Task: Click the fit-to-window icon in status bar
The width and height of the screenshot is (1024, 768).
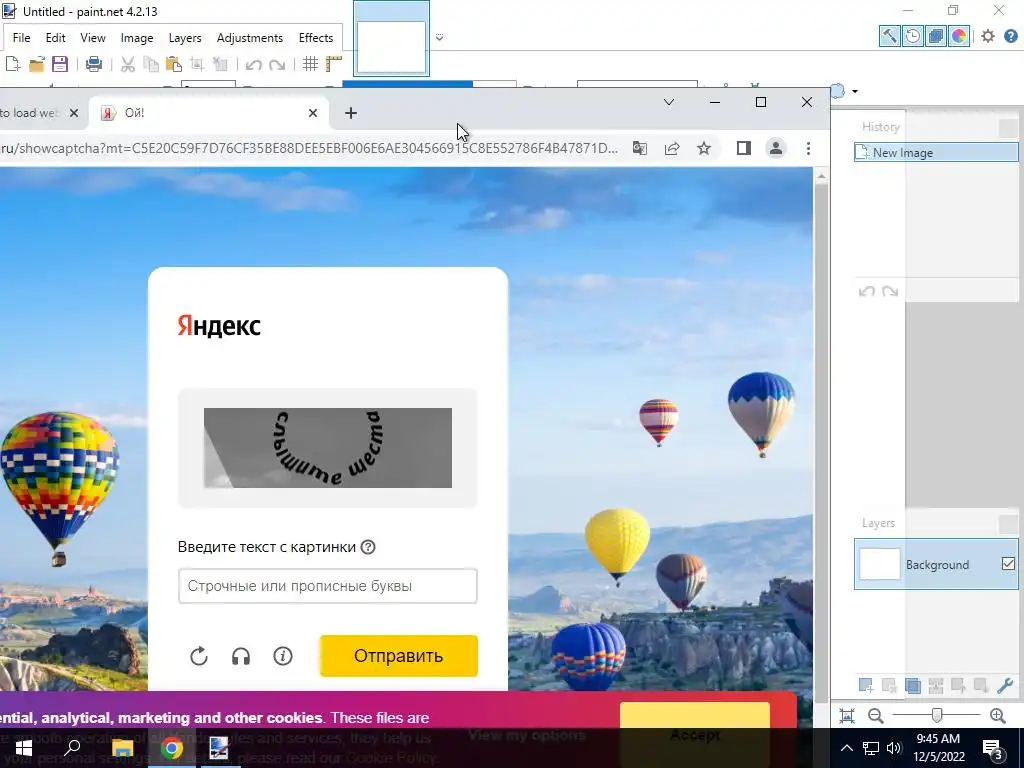Action: 847,716
